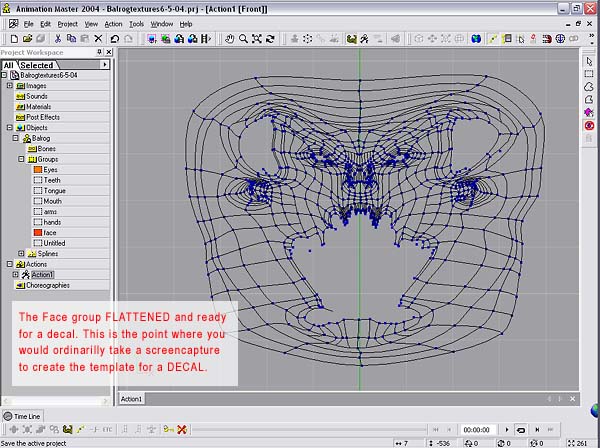The image size is (600, 448).
Task: Expand the Splines node
Action: (x=23, y=254)
